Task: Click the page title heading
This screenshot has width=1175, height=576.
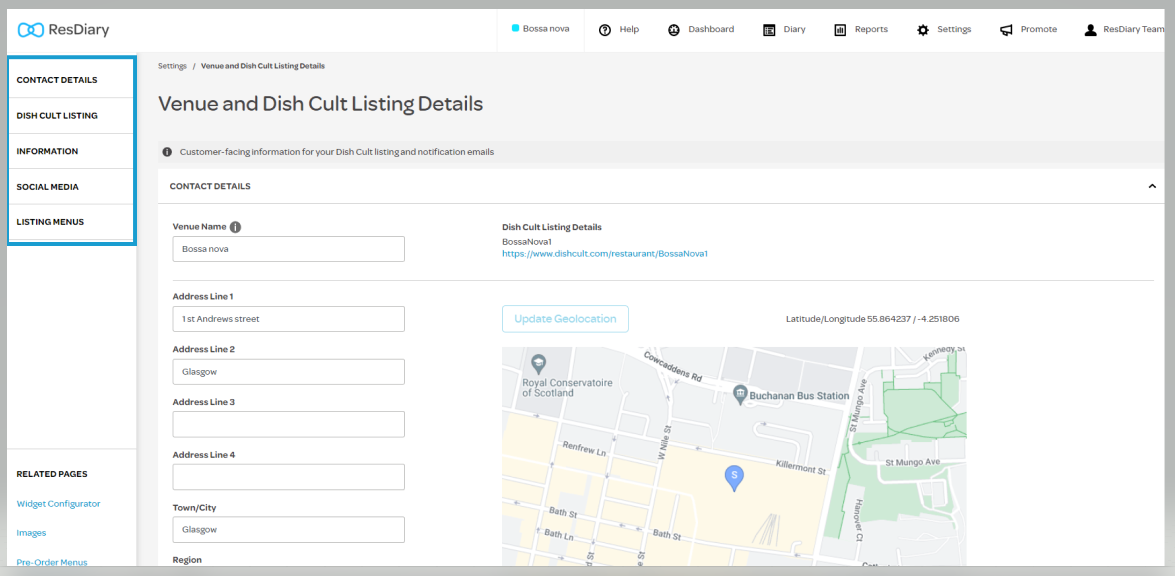Action: click(321, 104)
